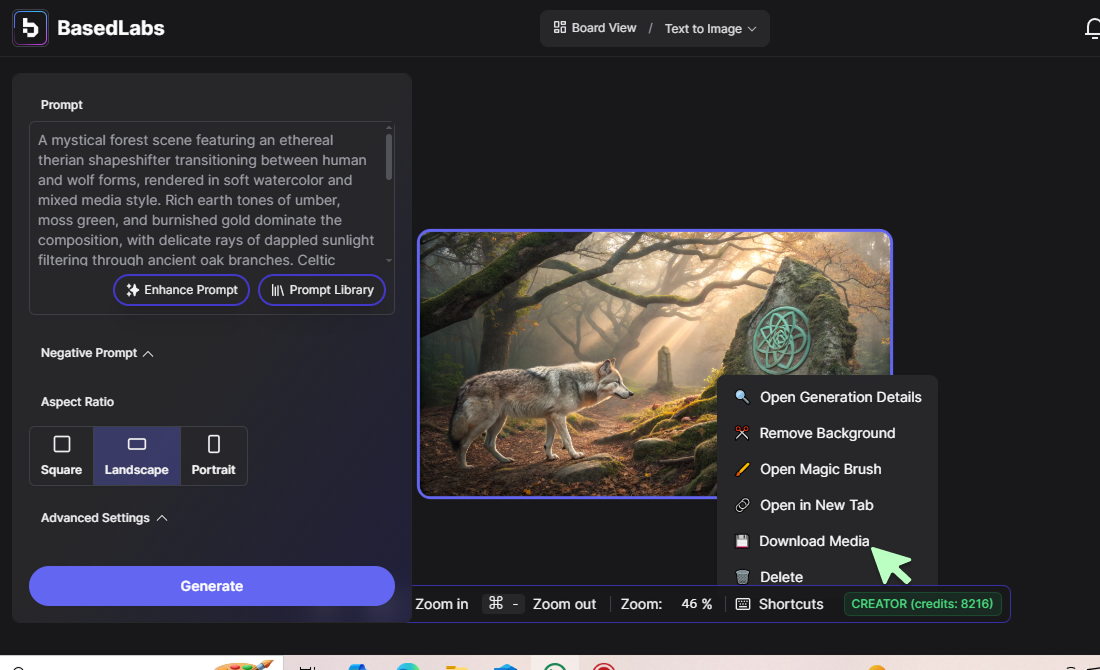The width and height of the screenshot is (1100, 670).
Task: Click the BasedLabs logo icon
Action: pyautogui.click(x=30, y=28)
